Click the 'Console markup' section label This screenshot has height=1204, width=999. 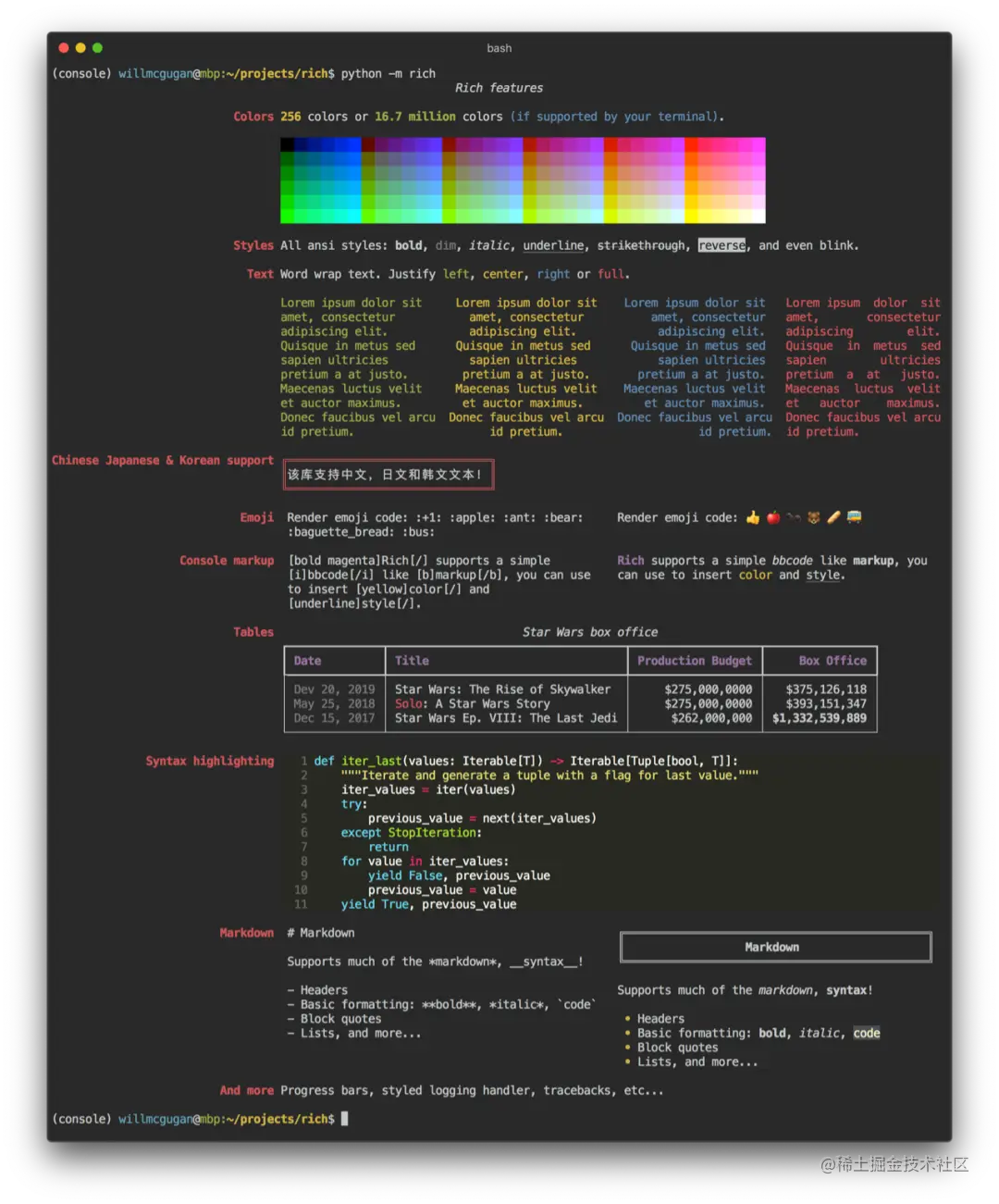227,561
